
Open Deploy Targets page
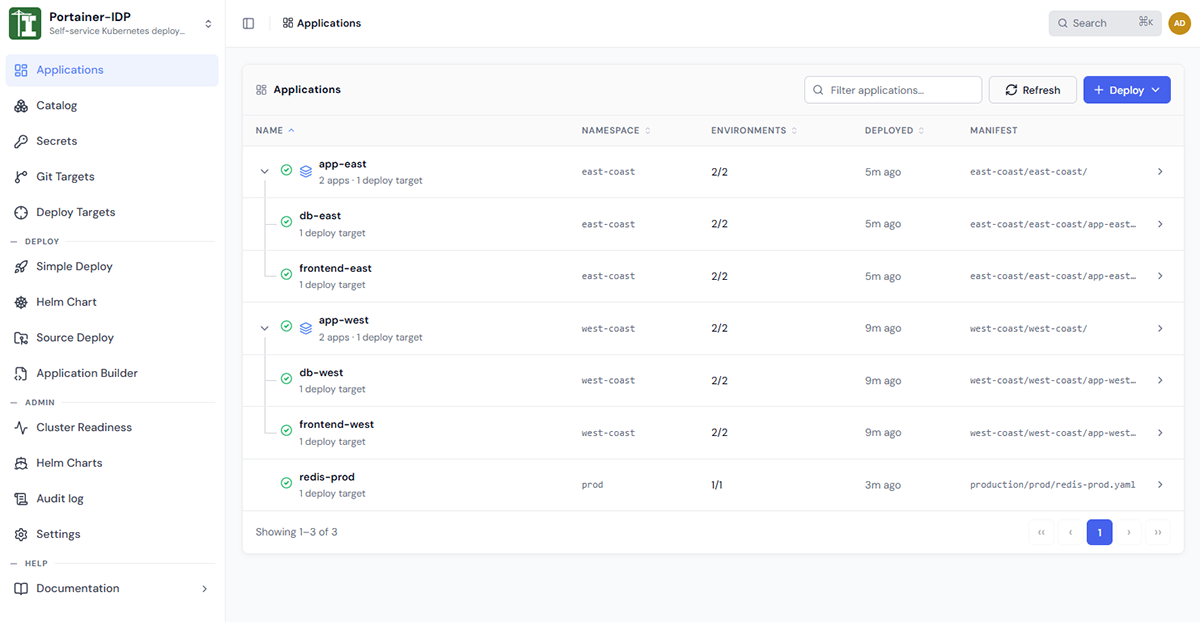112,213
